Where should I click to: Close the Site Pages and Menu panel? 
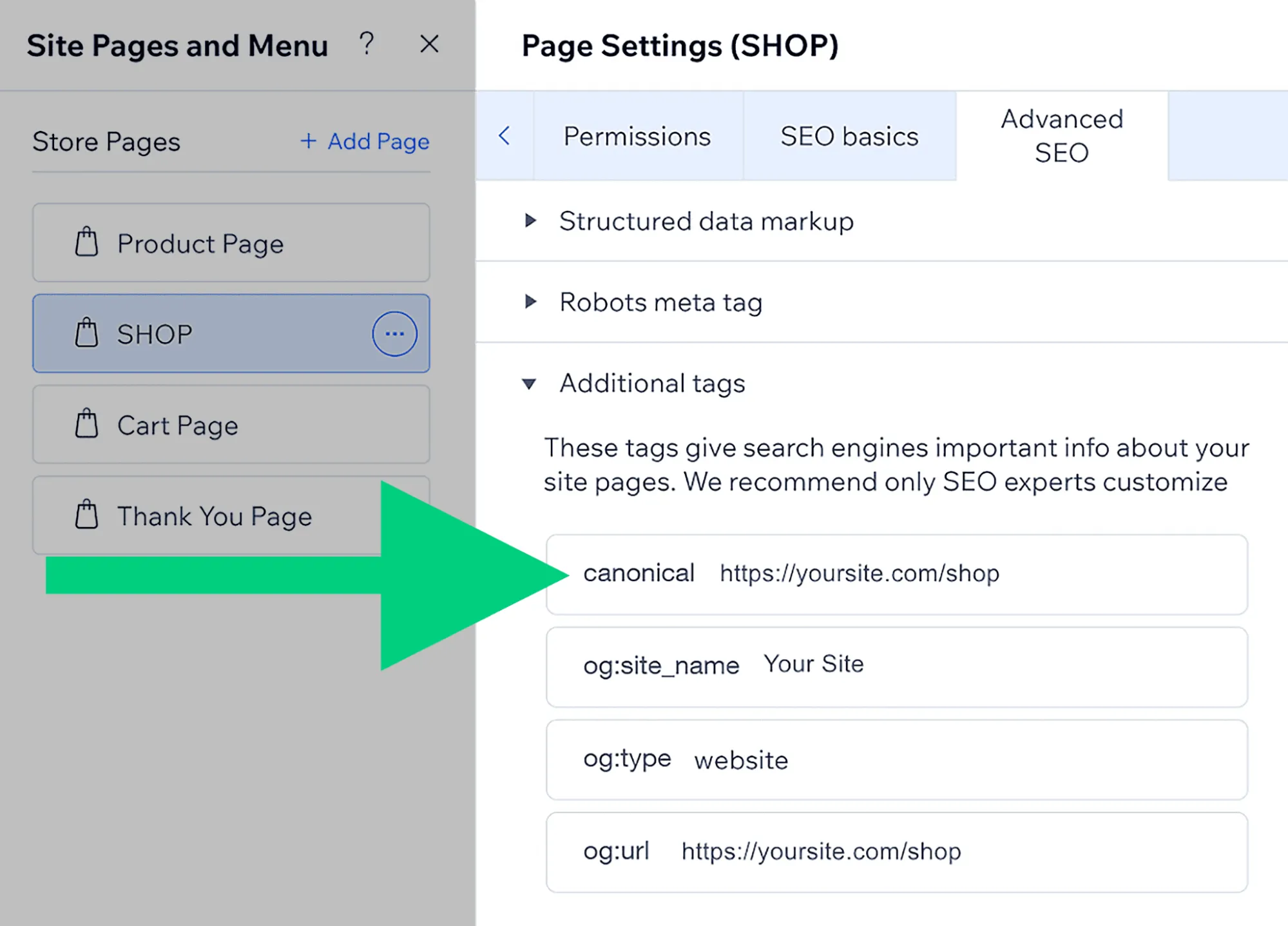tap(429, 44)
